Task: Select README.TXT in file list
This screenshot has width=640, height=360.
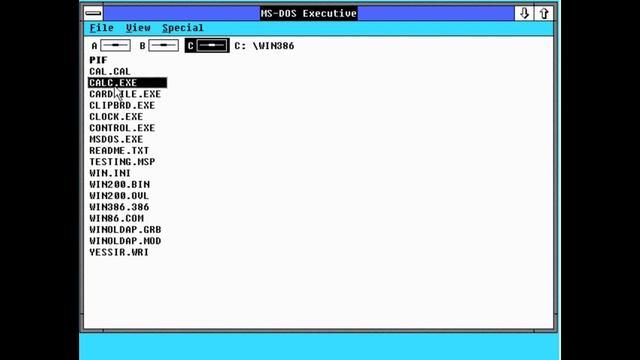Action: [119, 151]
